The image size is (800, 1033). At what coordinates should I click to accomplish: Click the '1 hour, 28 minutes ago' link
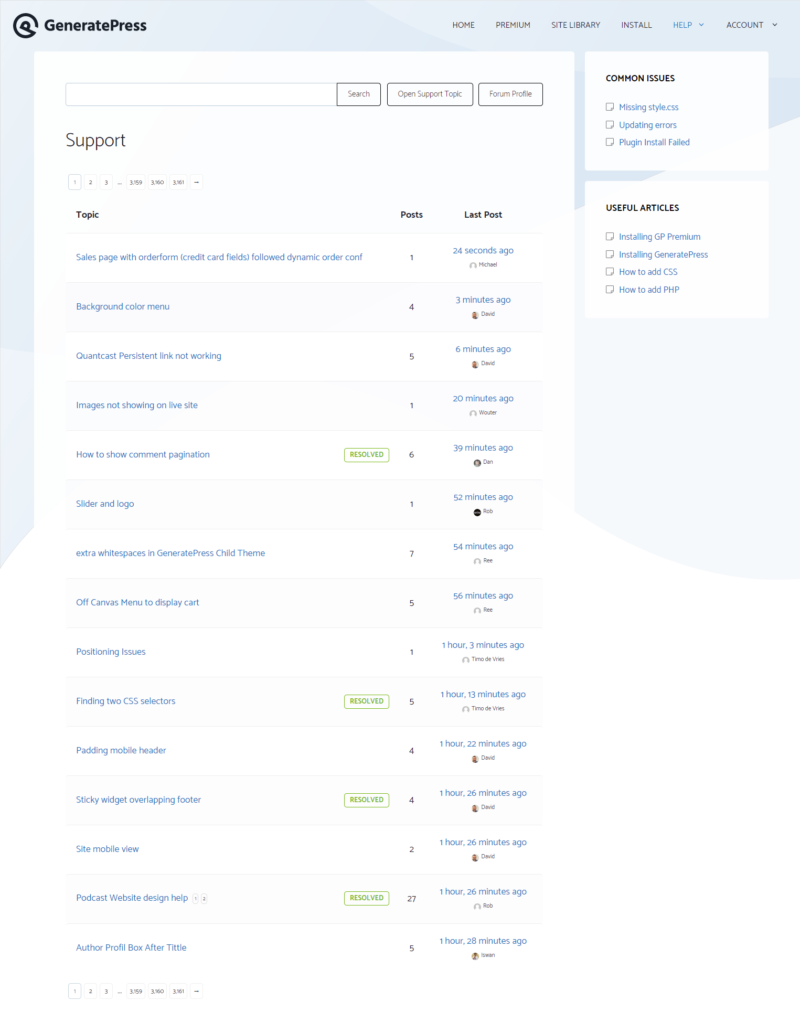(x=483, y=941)
